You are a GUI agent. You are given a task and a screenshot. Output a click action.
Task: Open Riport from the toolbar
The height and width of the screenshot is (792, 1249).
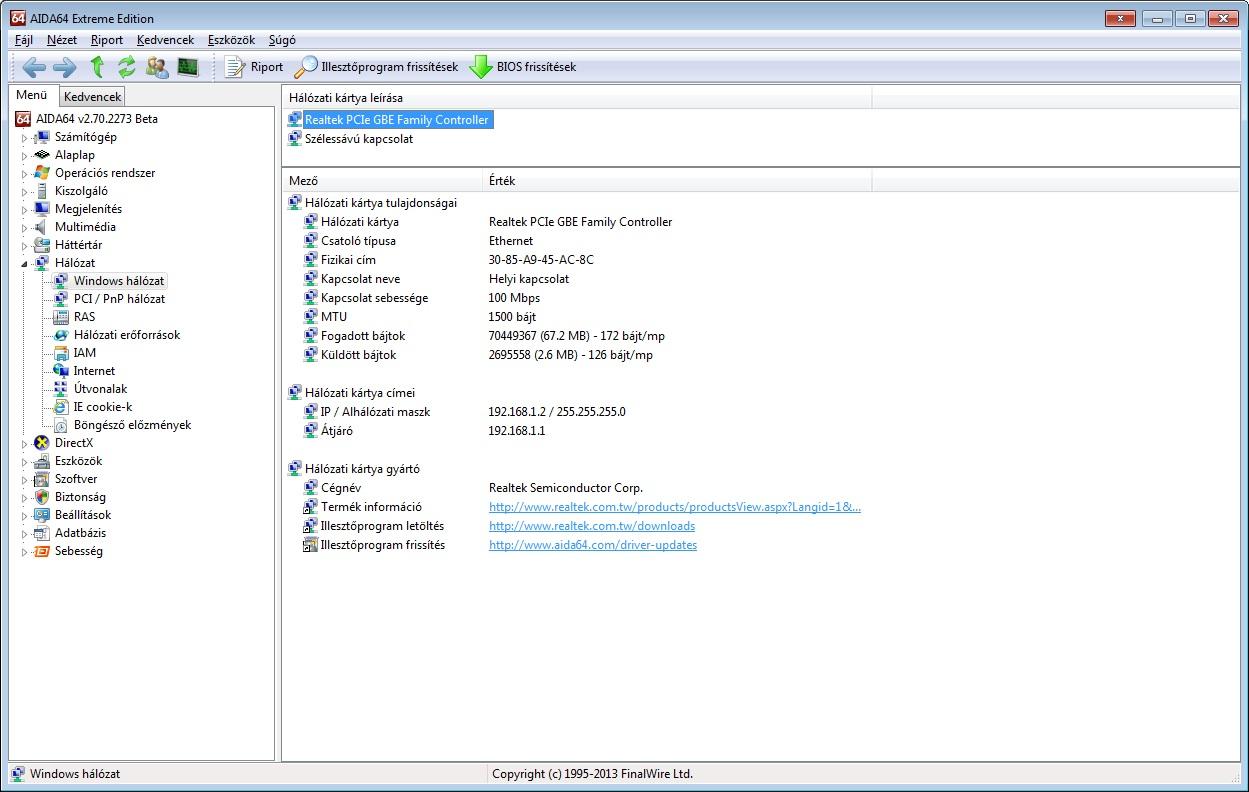pyautogui.click(x=254, y=67)
